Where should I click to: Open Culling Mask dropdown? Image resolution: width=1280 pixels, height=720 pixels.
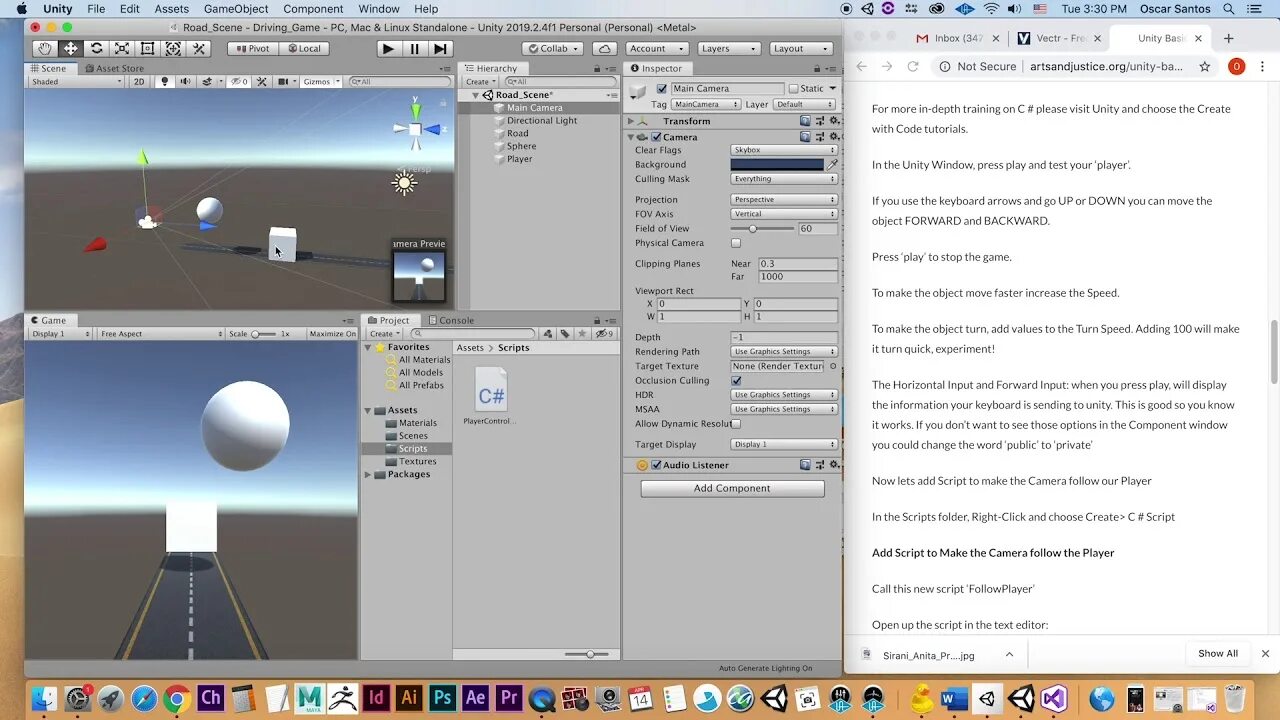(784, 179)
